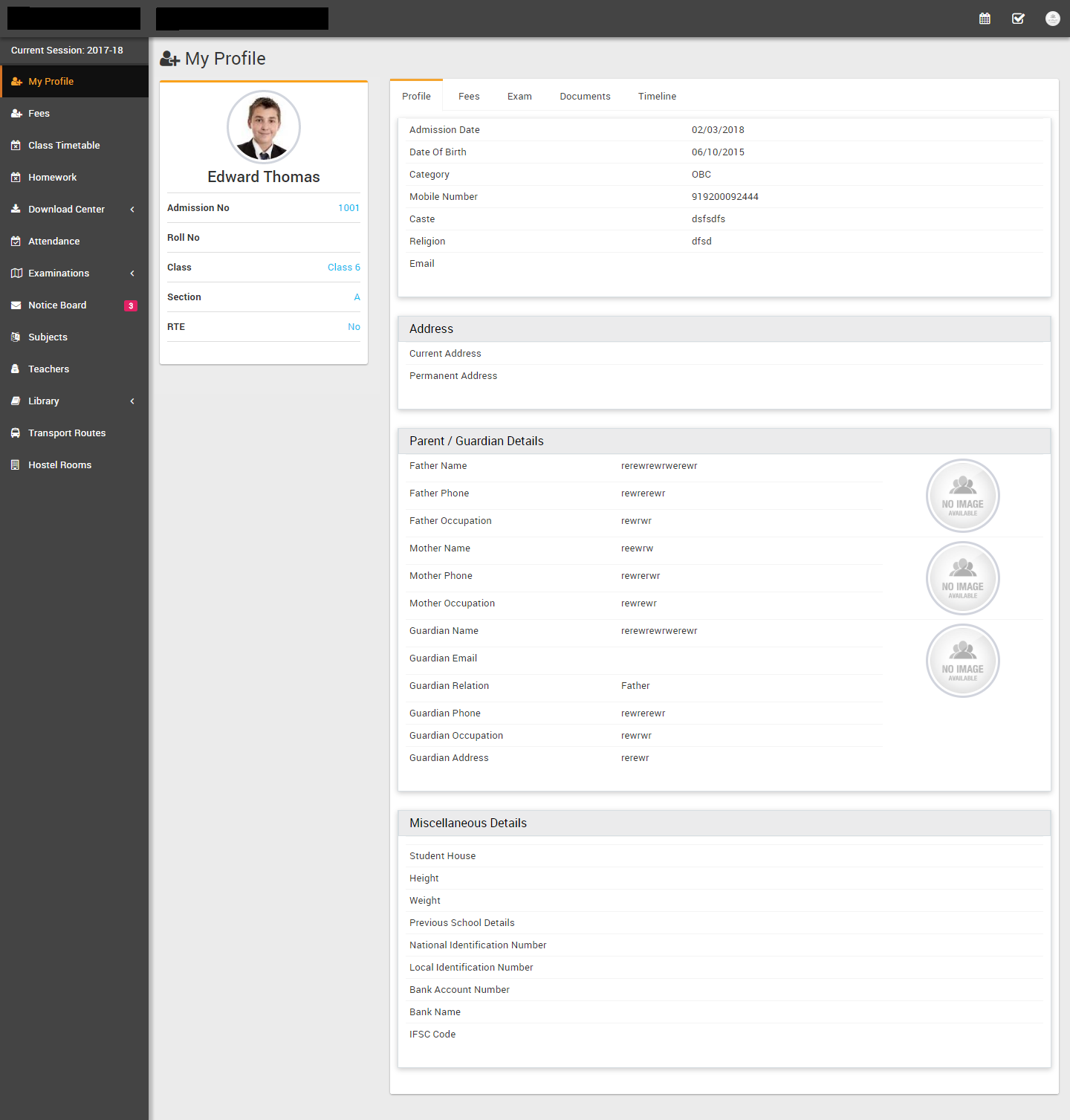Image resolution: width=1070 pixels, height=1120 pixels.
Task: Expand the Library submenu chevron
Action: pyautogui.click(x=132, y=401)
